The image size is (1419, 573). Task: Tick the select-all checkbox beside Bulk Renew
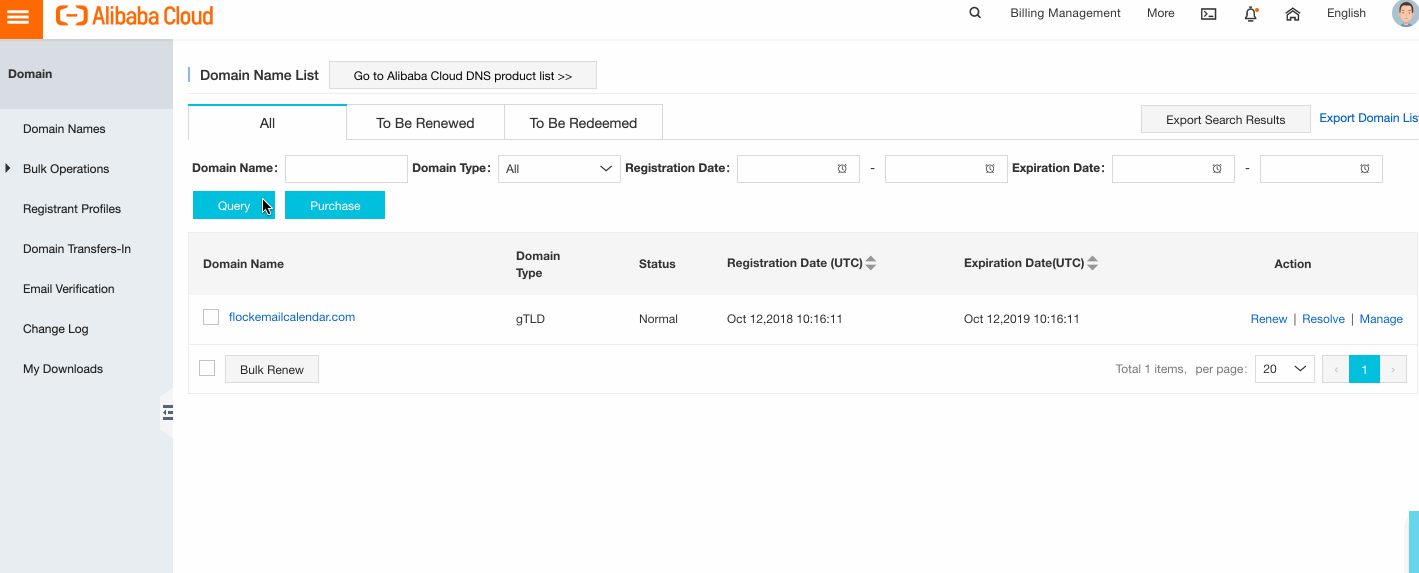(x=207, y=368)
